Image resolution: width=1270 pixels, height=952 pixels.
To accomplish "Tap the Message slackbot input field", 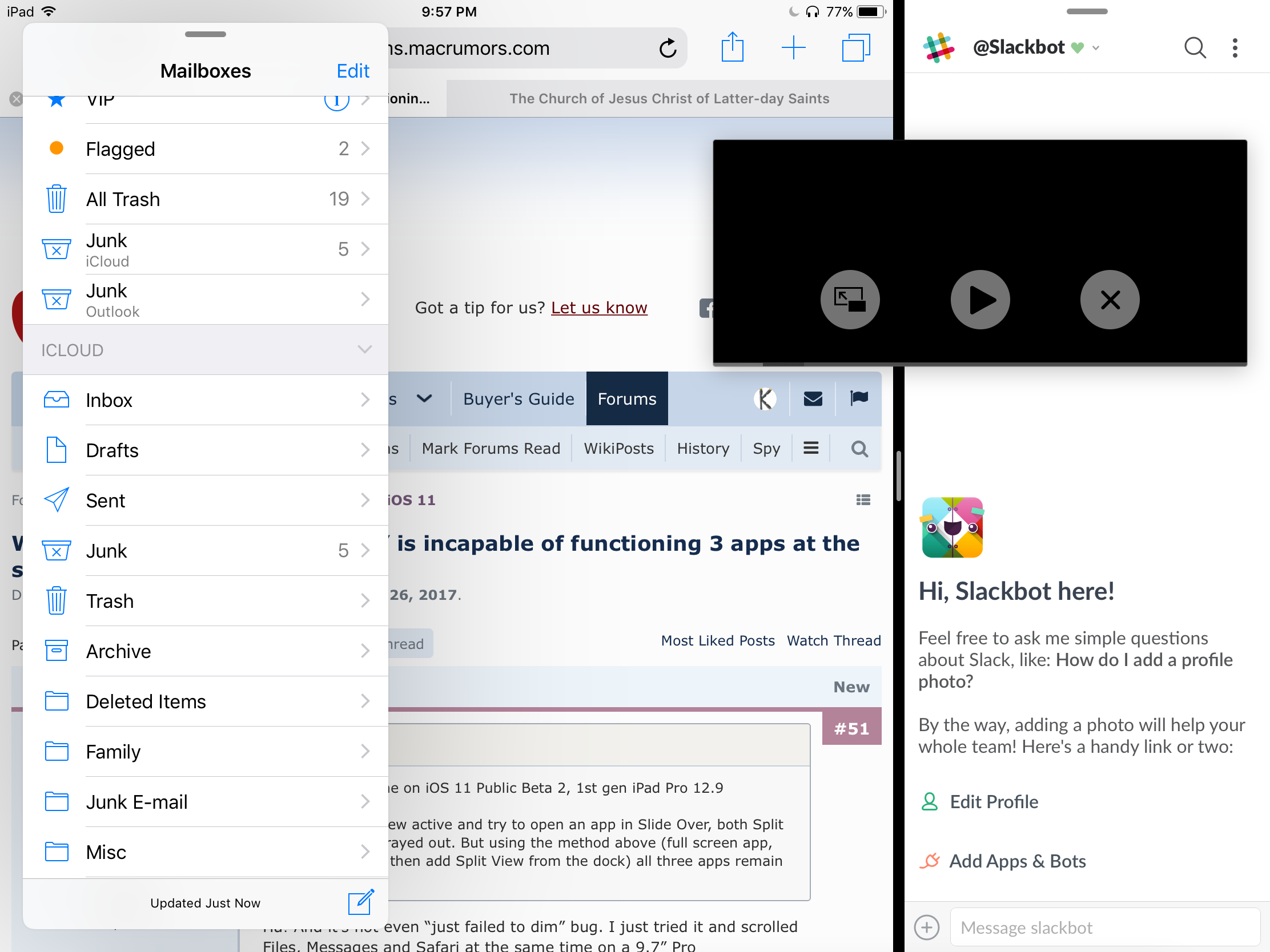I will tap(1104, 927).
